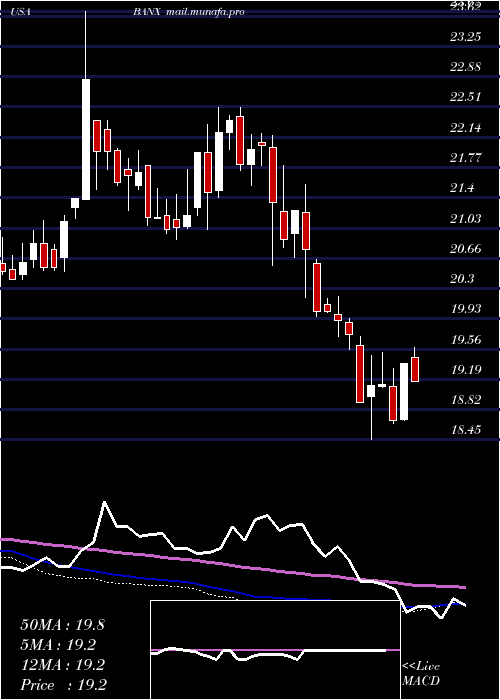
Task: Click the USA market label
Action: tap(20, 12)
